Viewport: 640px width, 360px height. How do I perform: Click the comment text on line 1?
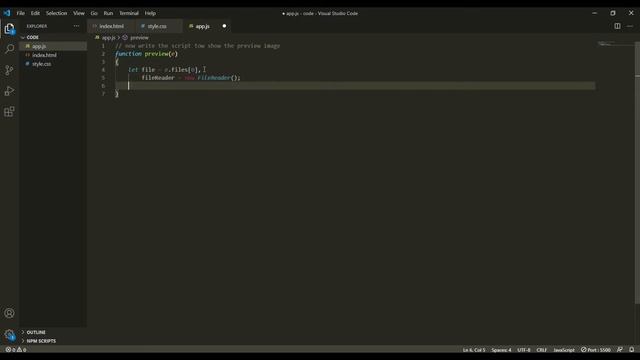[x=198, y=46]
